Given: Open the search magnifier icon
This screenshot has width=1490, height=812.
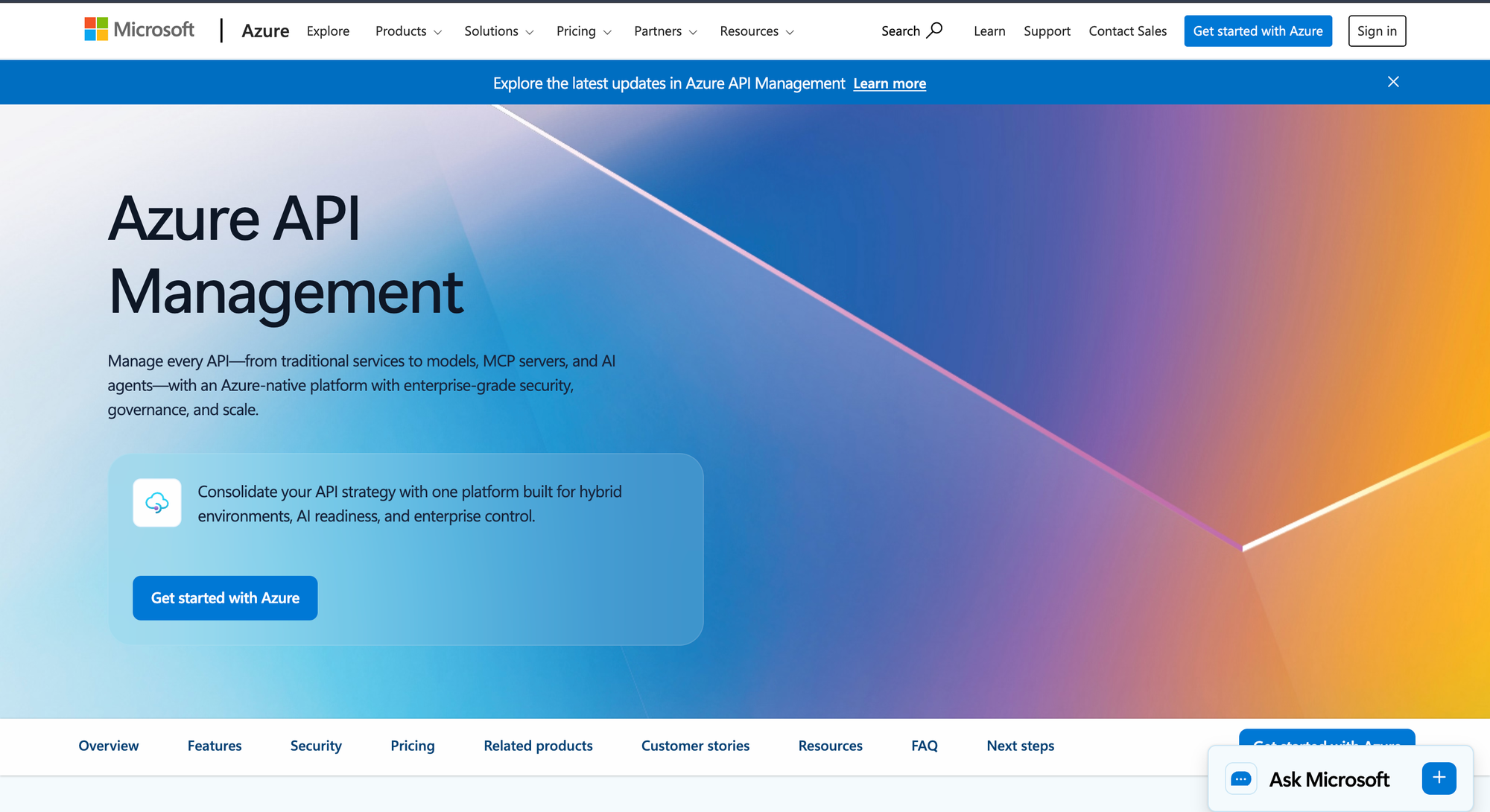Looking at the screenshot, I should [934, 31].
